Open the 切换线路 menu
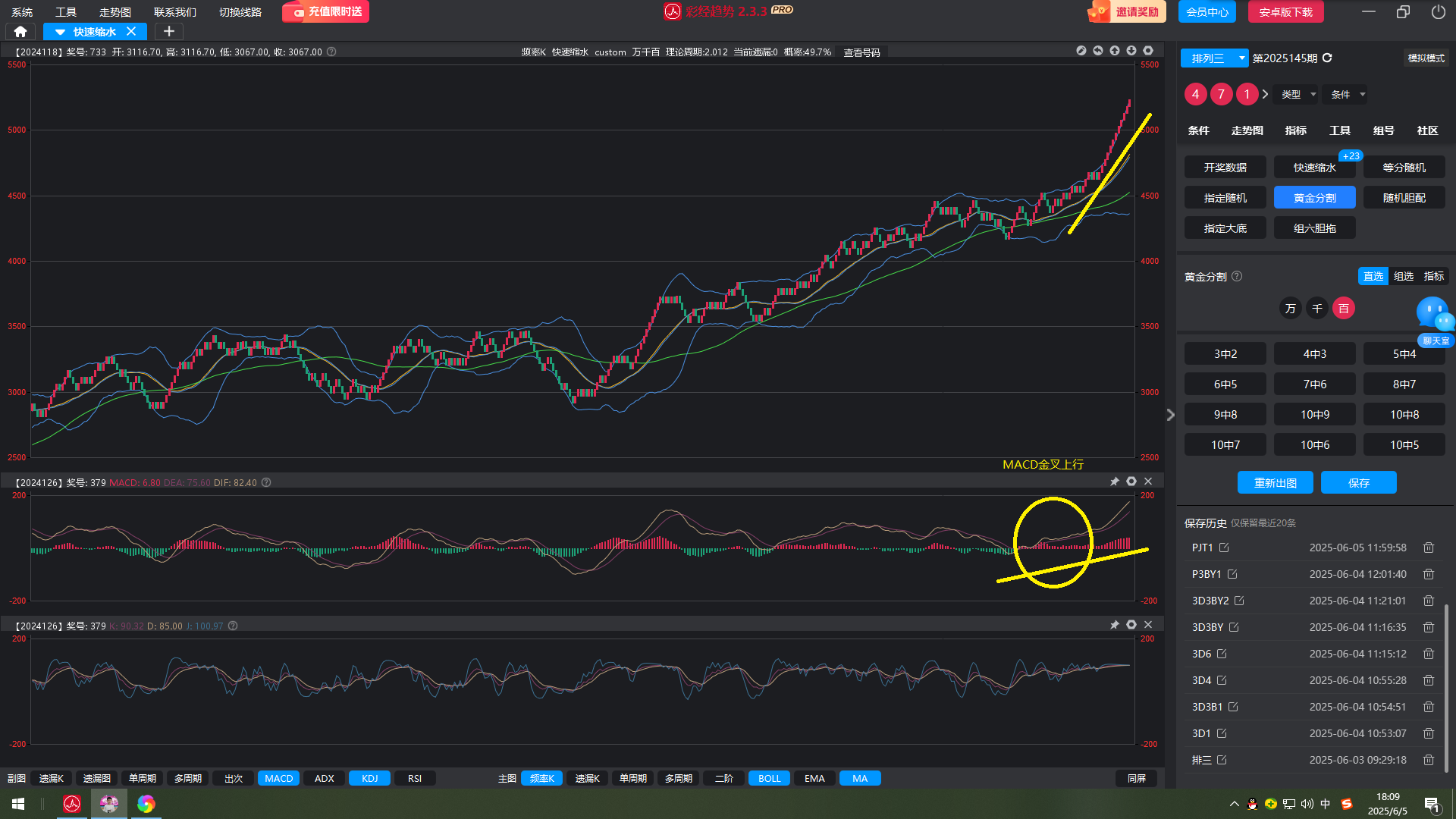Image resolution: width=1456 pixels, height=819 pixels. point(240,12)
